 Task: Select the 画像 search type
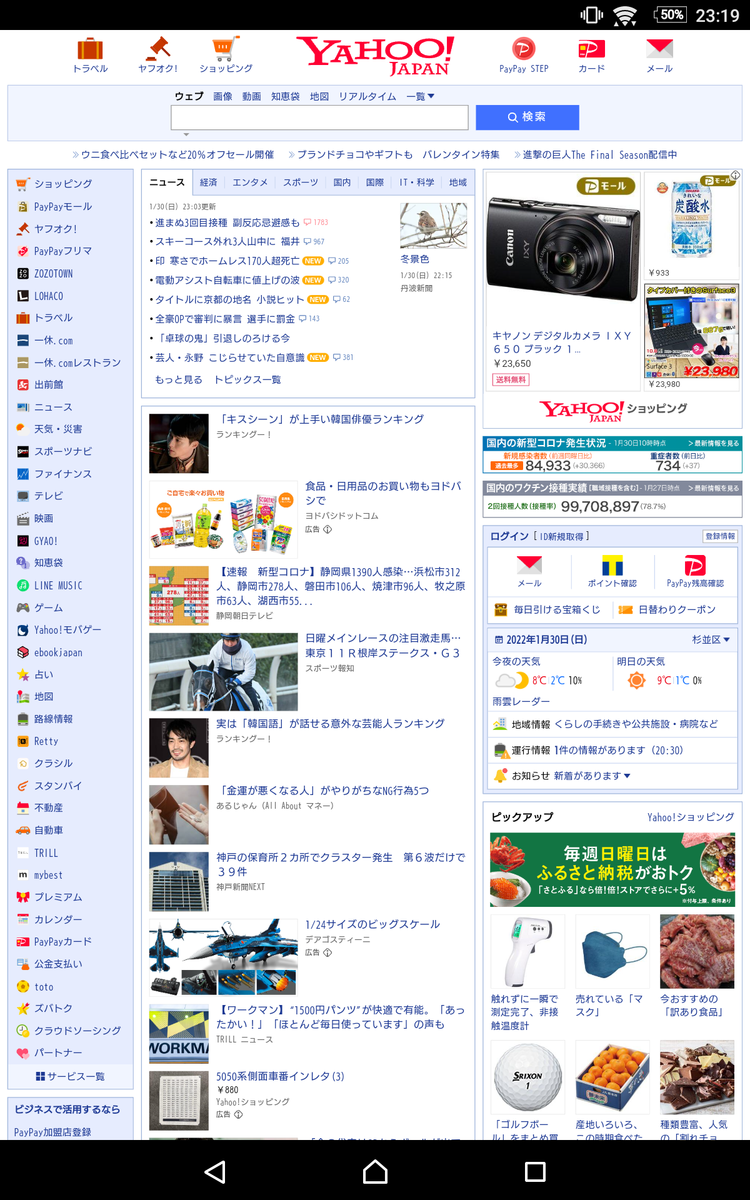click(222, 96)
